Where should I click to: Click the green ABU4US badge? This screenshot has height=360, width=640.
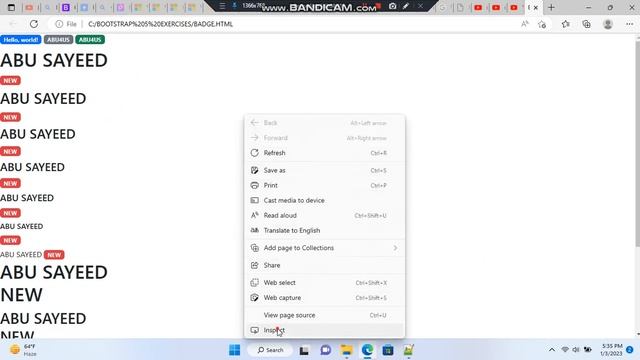90,40
